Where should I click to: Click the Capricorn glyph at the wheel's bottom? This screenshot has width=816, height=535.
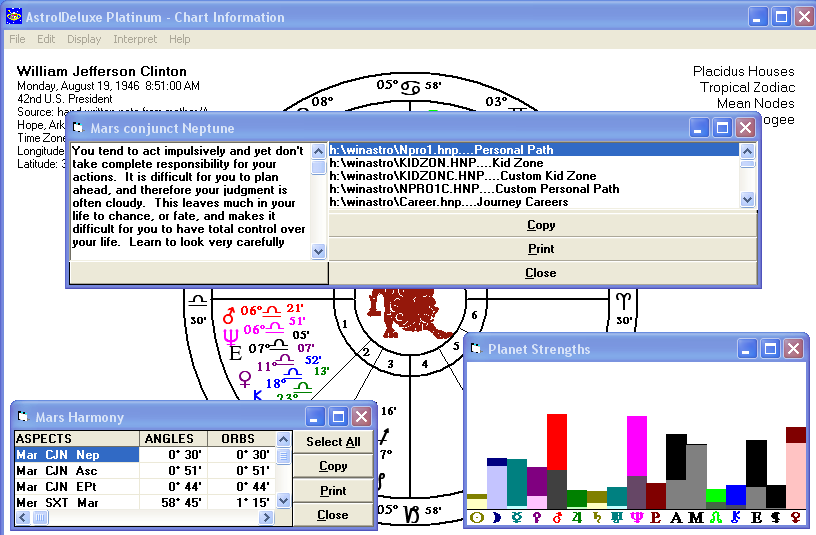coord(412,514)
